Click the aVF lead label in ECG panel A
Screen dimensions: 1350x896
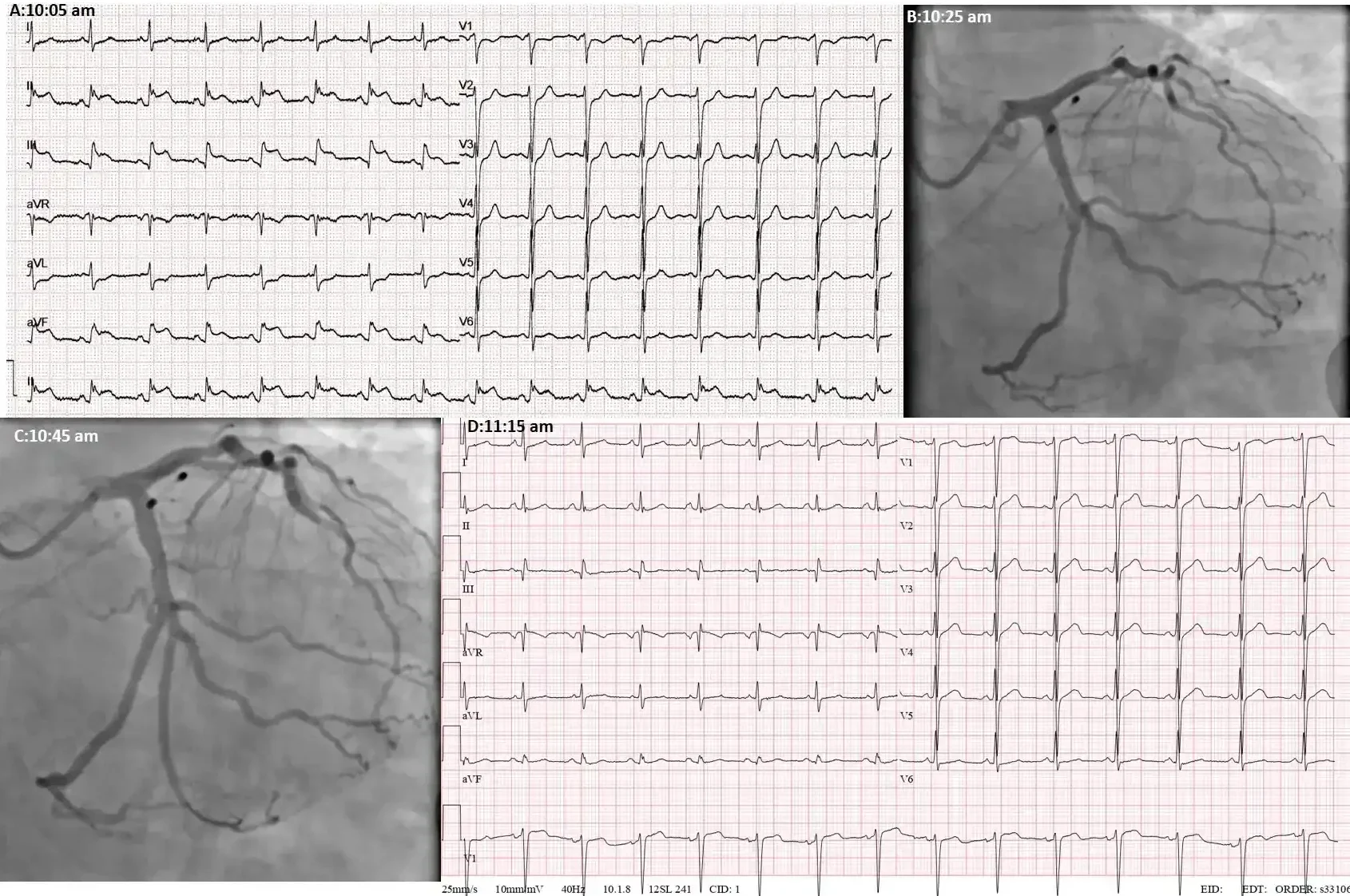[37, 322]
